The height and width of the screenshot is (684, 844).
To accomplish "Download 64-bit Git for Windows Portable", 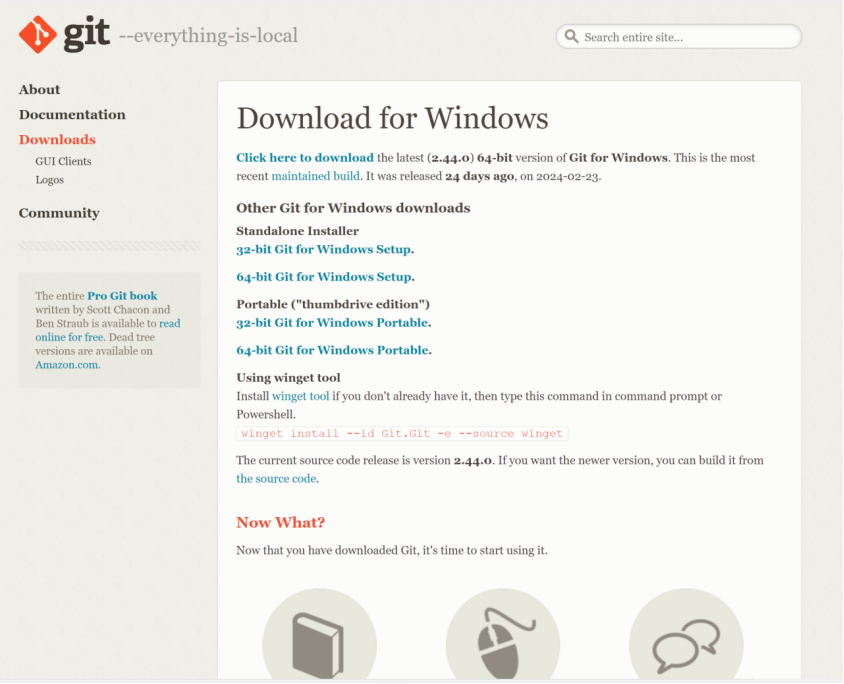I will coord(333,350).
